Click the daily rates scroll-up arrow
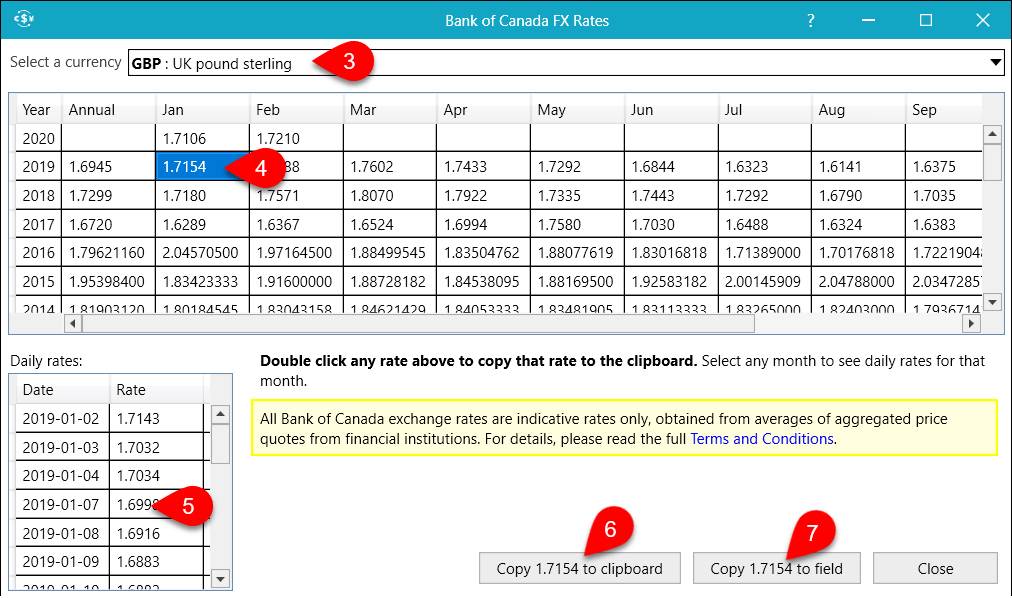 click(221, 414)
